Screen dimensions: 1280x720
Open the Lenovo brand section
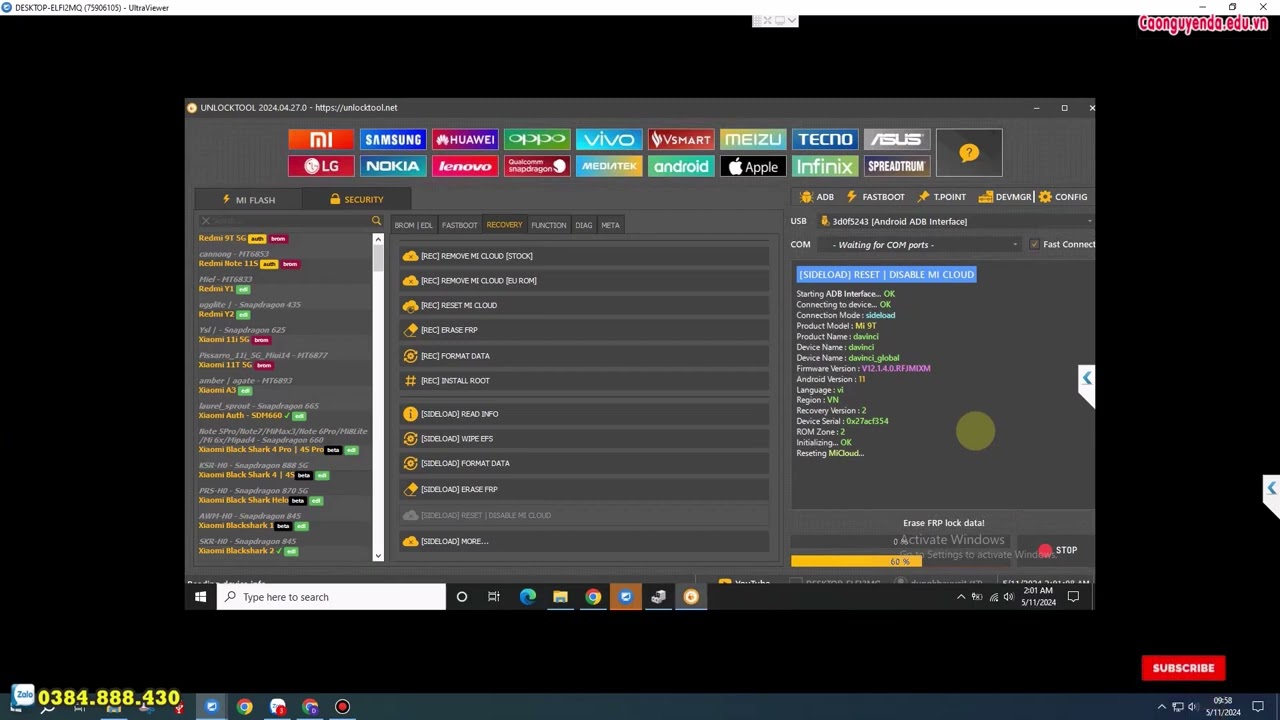[x=465, y=167]
